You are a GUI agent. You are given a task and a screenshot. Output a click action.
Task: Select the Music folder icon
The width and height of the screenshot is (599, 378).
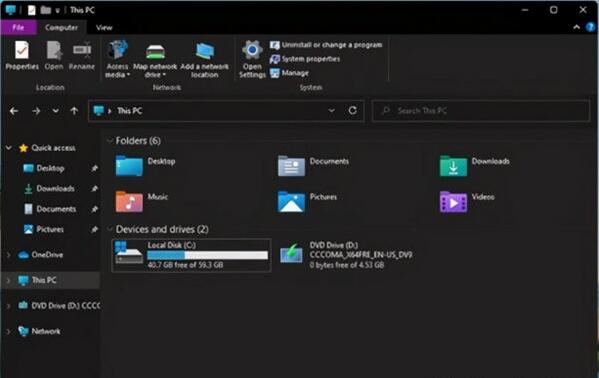pos(129,201)
